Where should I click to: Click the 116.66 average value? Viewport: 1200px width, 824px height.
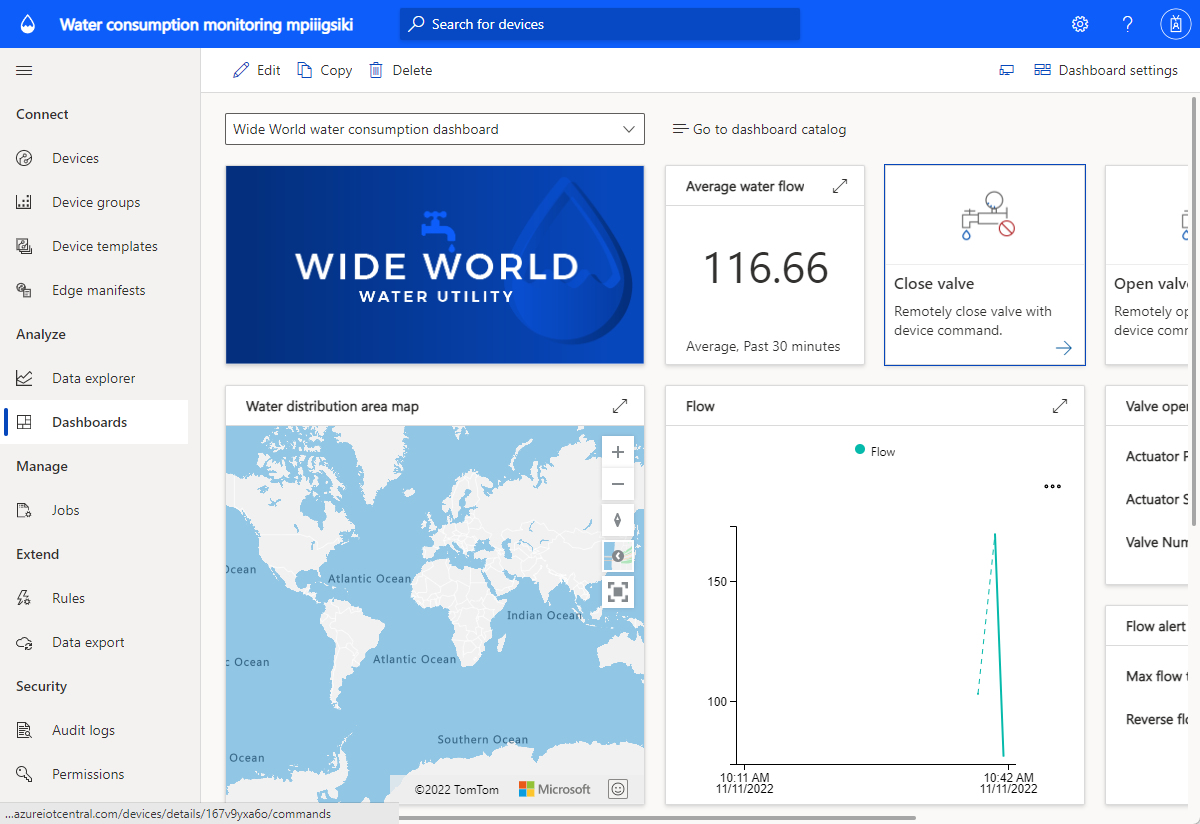766,268
